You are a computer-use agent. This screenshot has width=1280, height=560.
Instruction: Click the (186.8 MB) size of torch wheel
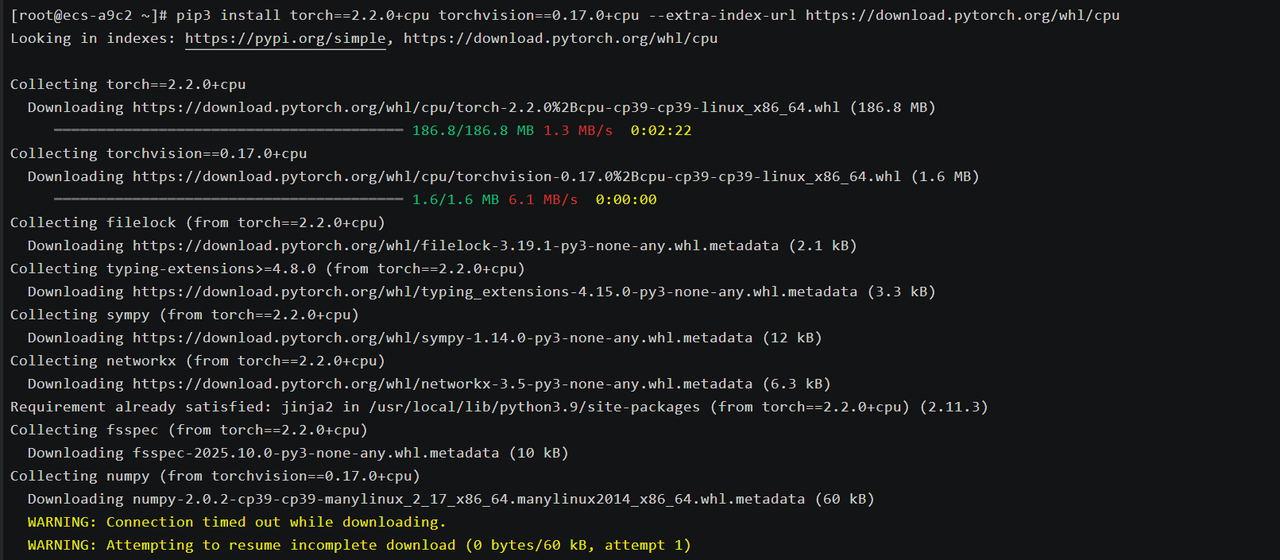pyautogui.click(x=893, y=108)
